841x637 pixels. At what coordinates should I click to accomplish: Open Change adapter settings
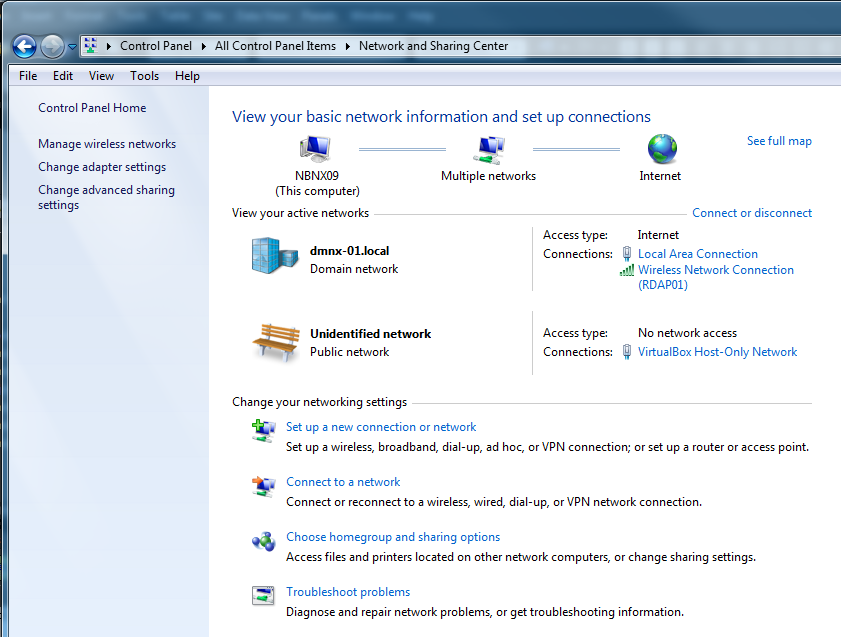(102, 167)
